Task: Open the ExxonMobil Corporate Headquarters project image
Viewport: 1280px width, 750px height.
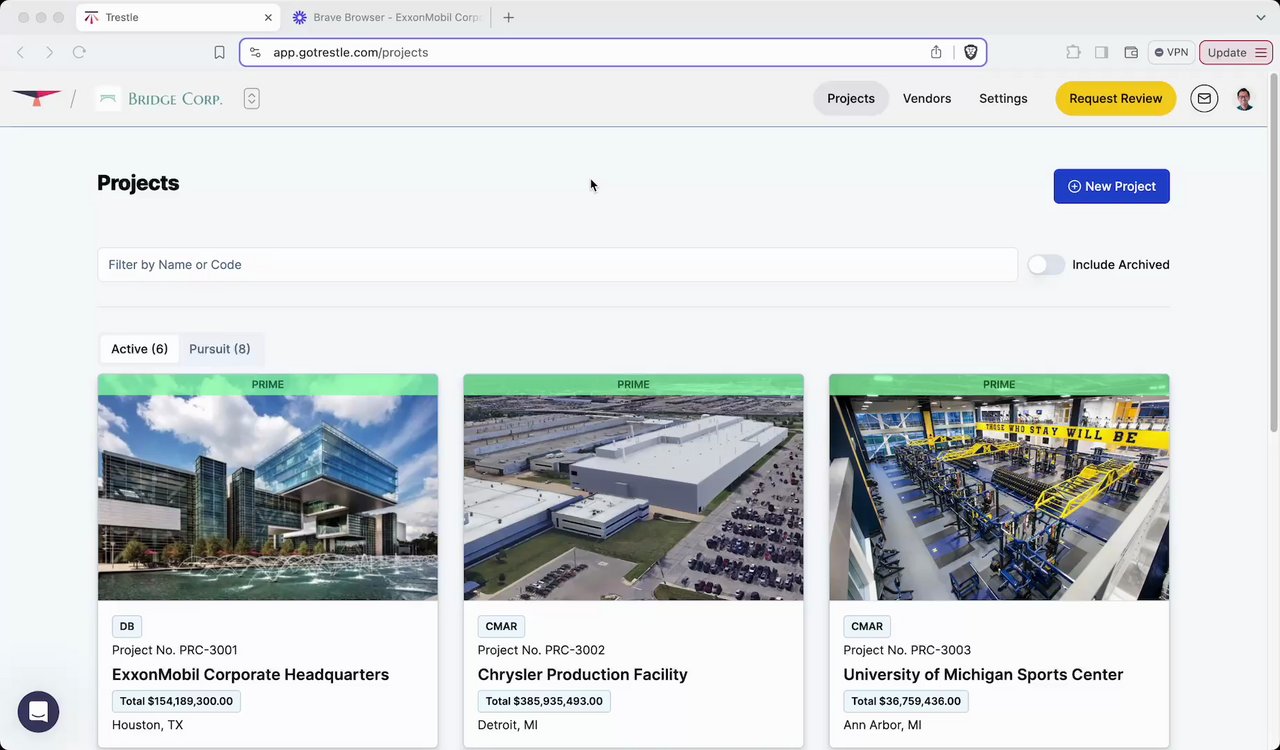Action: click(268, 497)
